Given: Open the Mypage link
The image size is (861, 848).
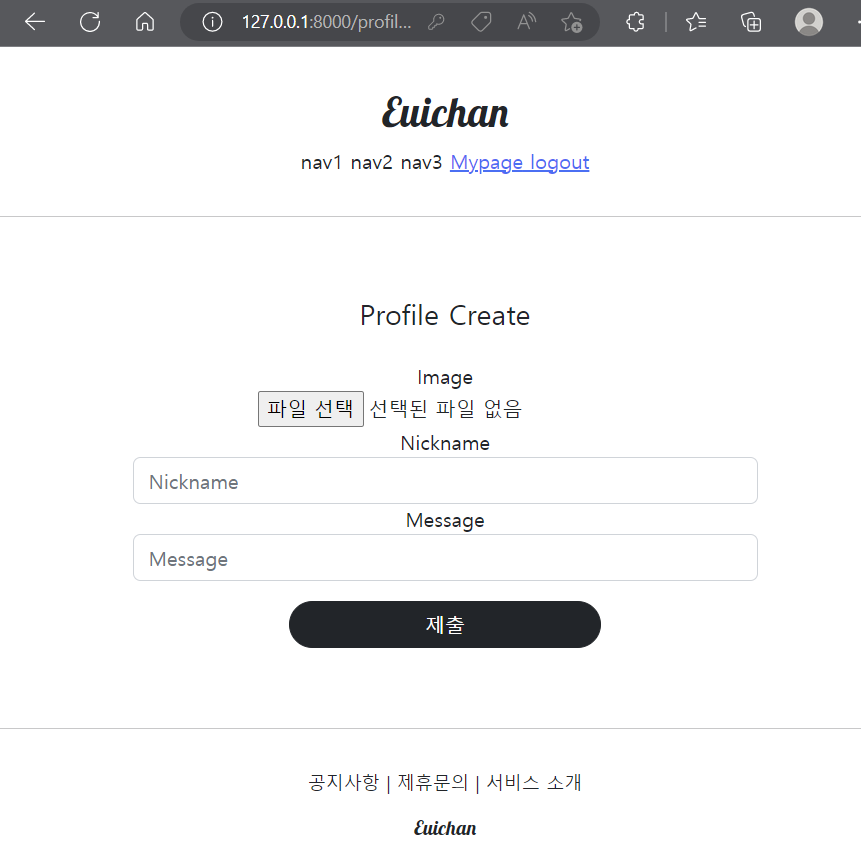Looking at the screenshot, I should pos(486,162).
